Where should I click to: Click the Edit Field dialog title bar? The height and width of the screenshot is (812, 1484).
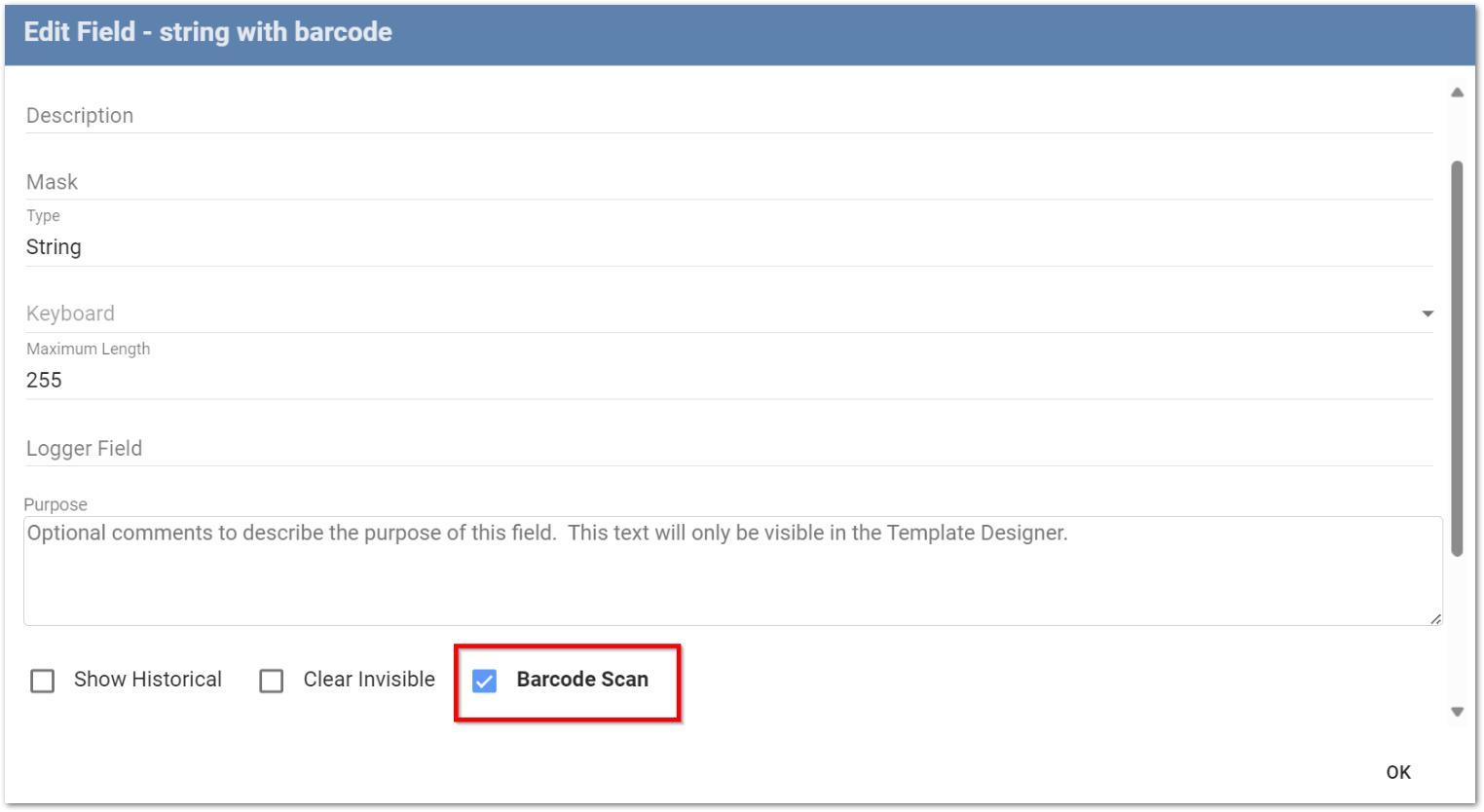[x=740, y=33]
